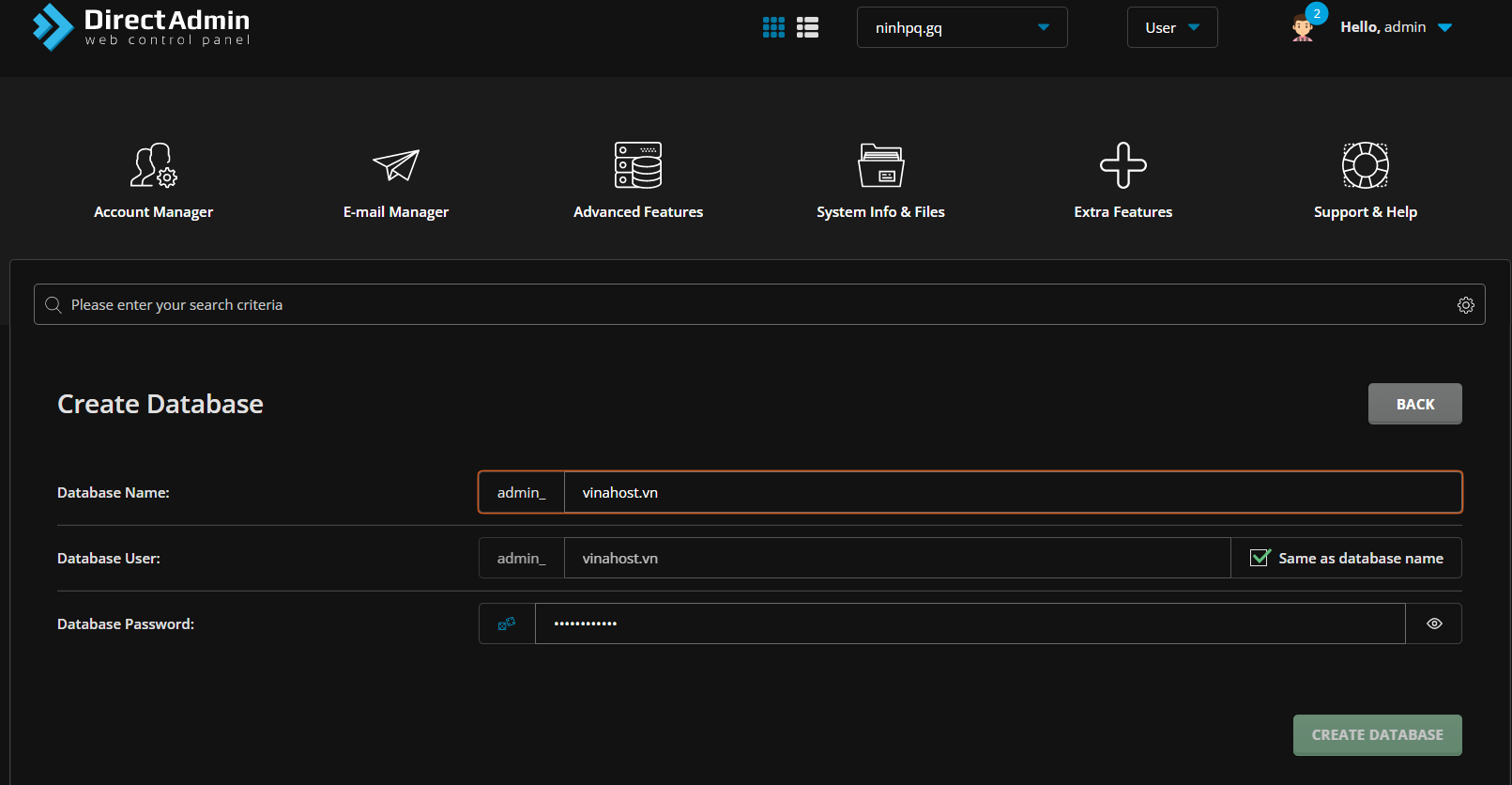Viewport: 1512px width, 785px height.
Task: Open the User access level dropdown
Action: click(1171, 27)
